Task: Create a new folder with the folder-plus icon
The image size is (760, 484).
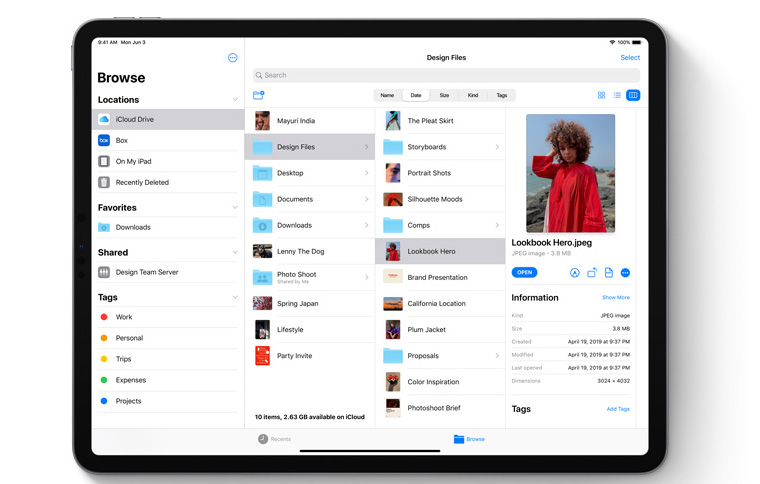Action: point(258,95)
